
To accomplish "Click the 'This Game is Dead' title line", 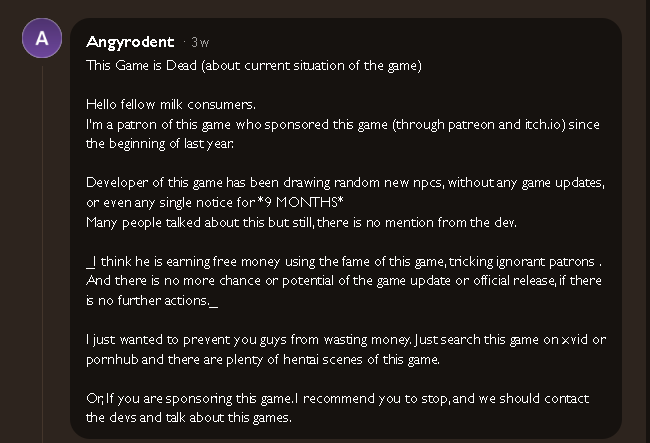I will (254, 65).
